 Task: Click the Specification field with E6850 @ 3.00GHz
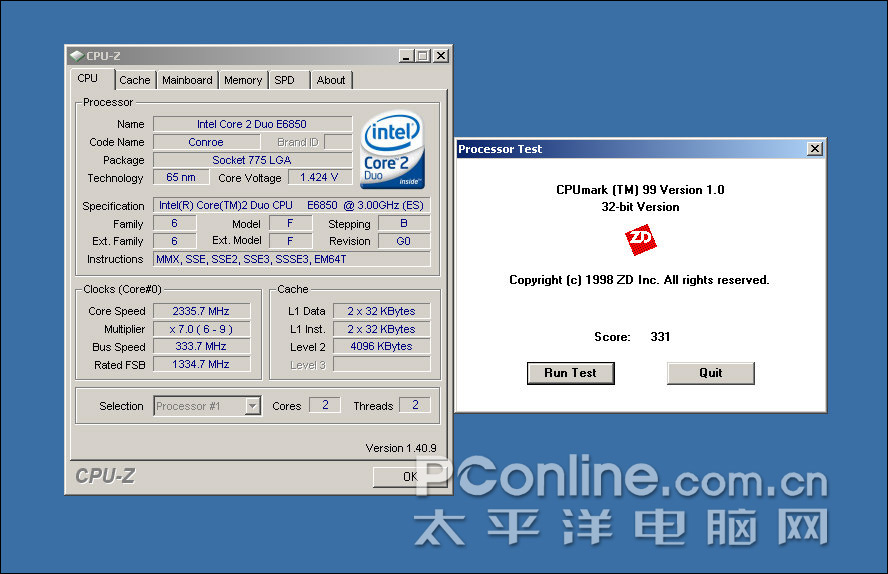[292, 205]
